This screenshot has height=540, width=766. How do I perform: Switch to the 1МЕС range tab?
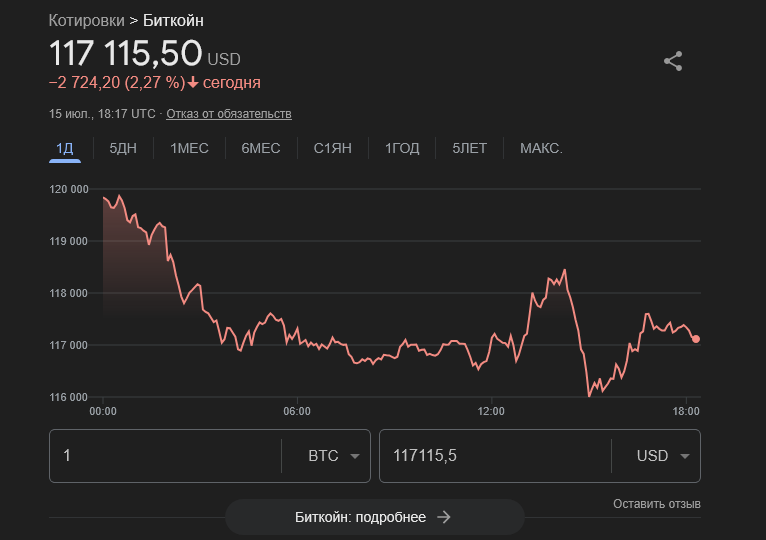coord(189,148)
